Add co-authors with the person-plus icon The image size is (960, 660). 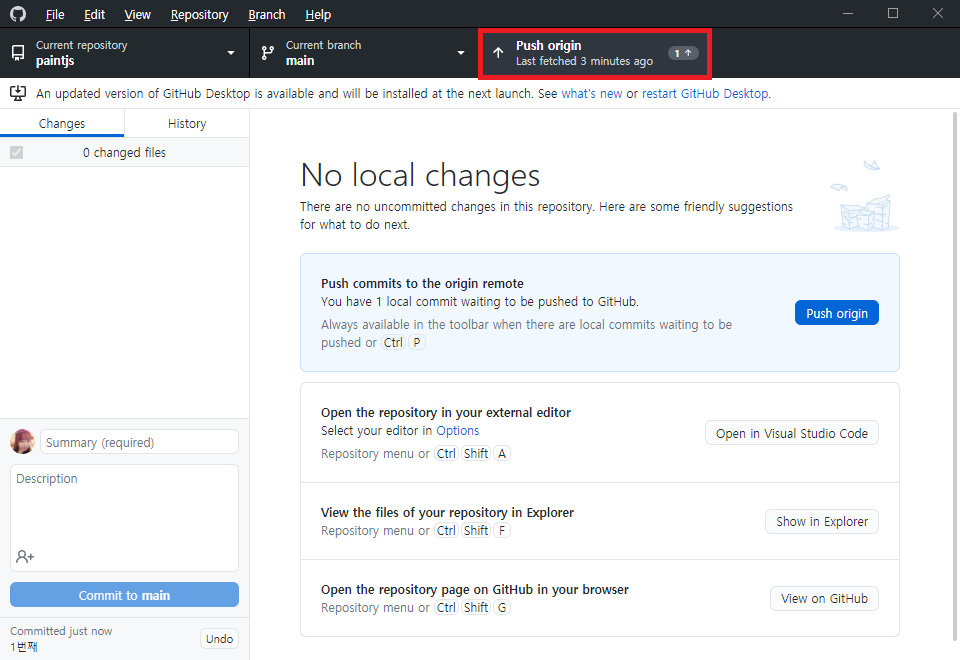(25, 557)
